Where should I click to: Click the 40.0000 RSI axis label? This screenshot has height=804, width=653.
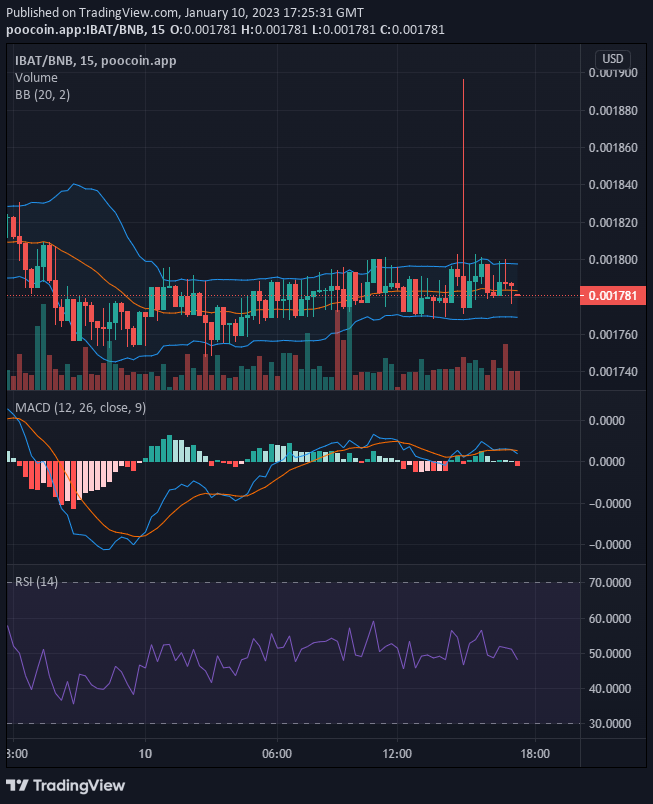point(609,689)
